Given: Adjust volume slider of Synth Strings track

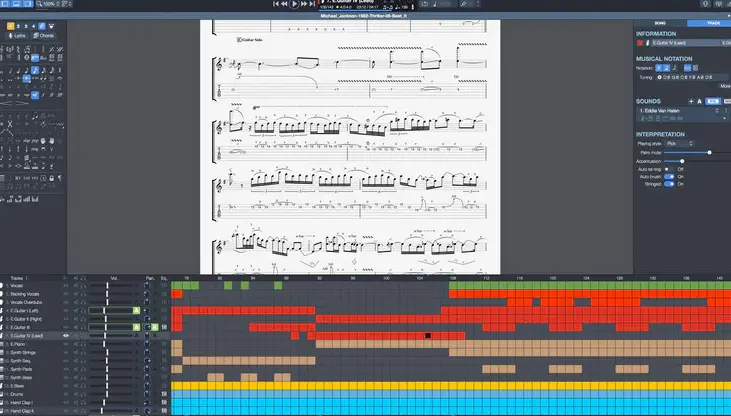Looking at the screenshot, I should click(107, 352).
